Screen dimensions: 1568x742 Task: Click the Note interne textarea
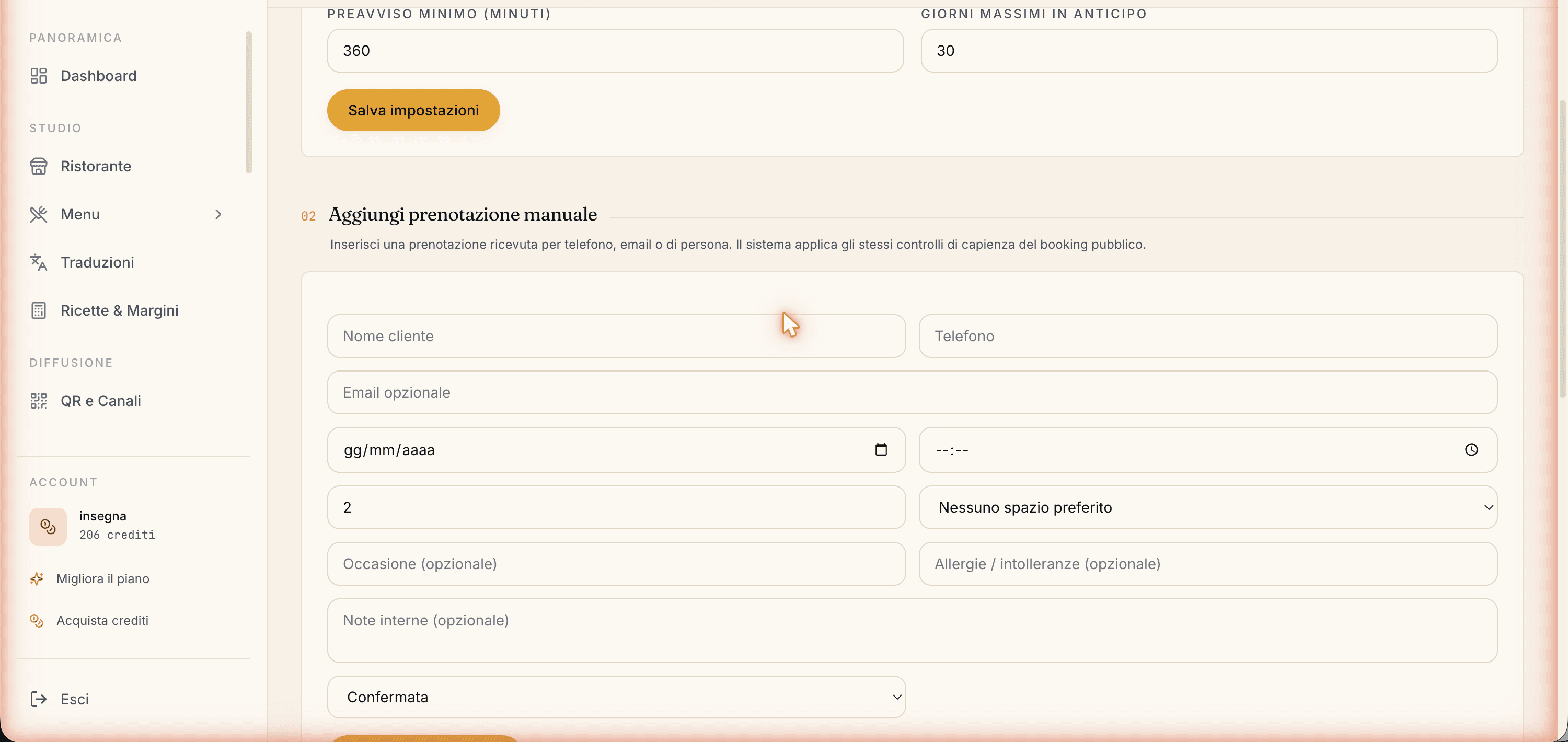(x=912, y=631)
